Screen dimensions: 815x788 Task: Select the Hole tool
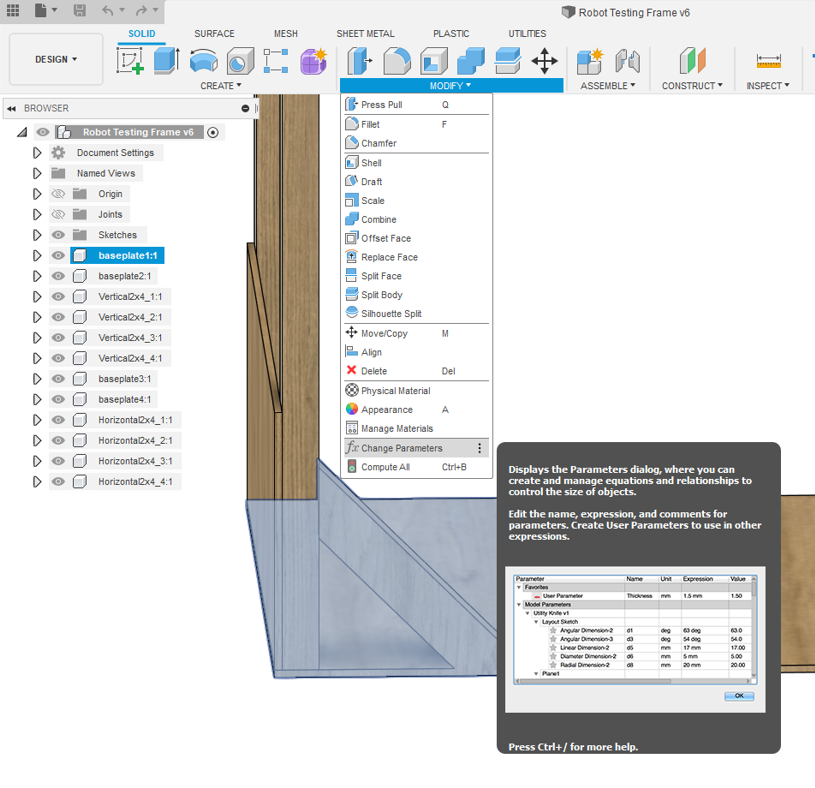(x=240, y=60)
